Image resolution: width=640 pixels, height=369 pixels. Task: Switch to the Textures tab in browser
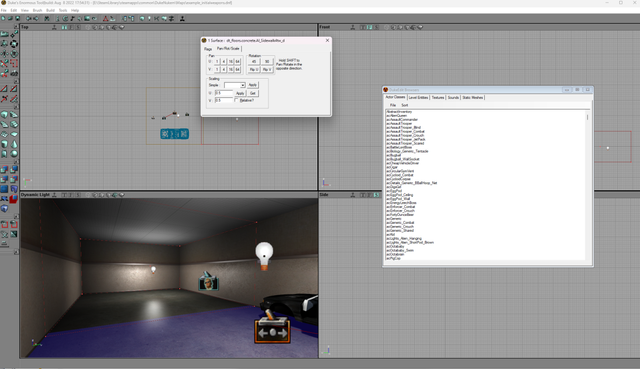[x=438, y=98]
